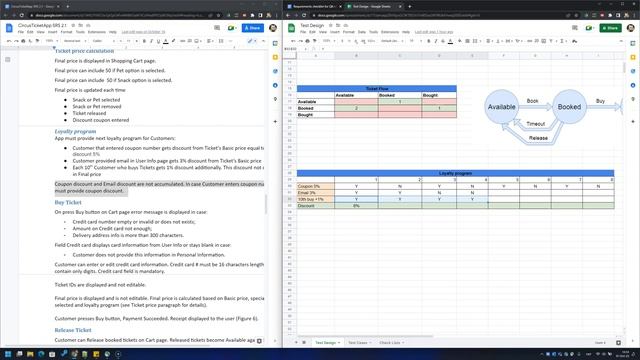Click 'Loyalty program' heading in document
640x360 pixels.
point(76,131)
